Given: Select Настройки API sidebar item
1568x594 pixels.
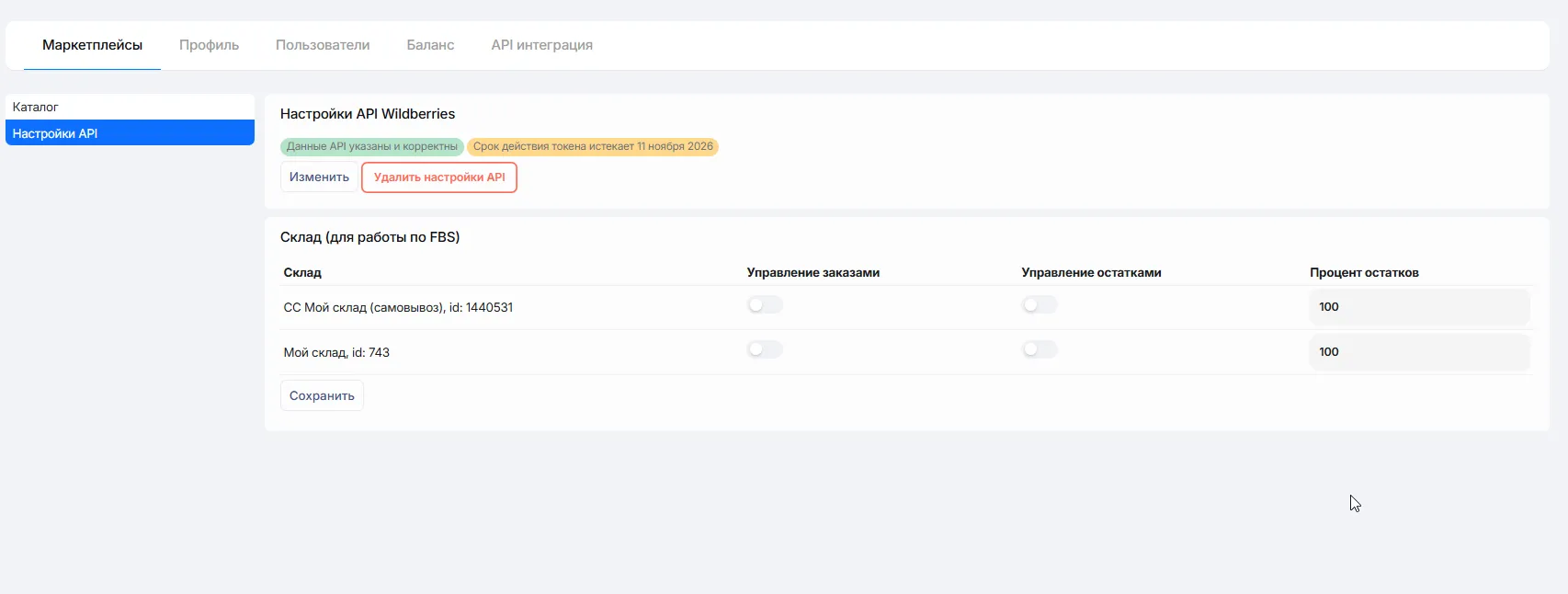Looking at the screenshot, I should (x=130, y=133).
